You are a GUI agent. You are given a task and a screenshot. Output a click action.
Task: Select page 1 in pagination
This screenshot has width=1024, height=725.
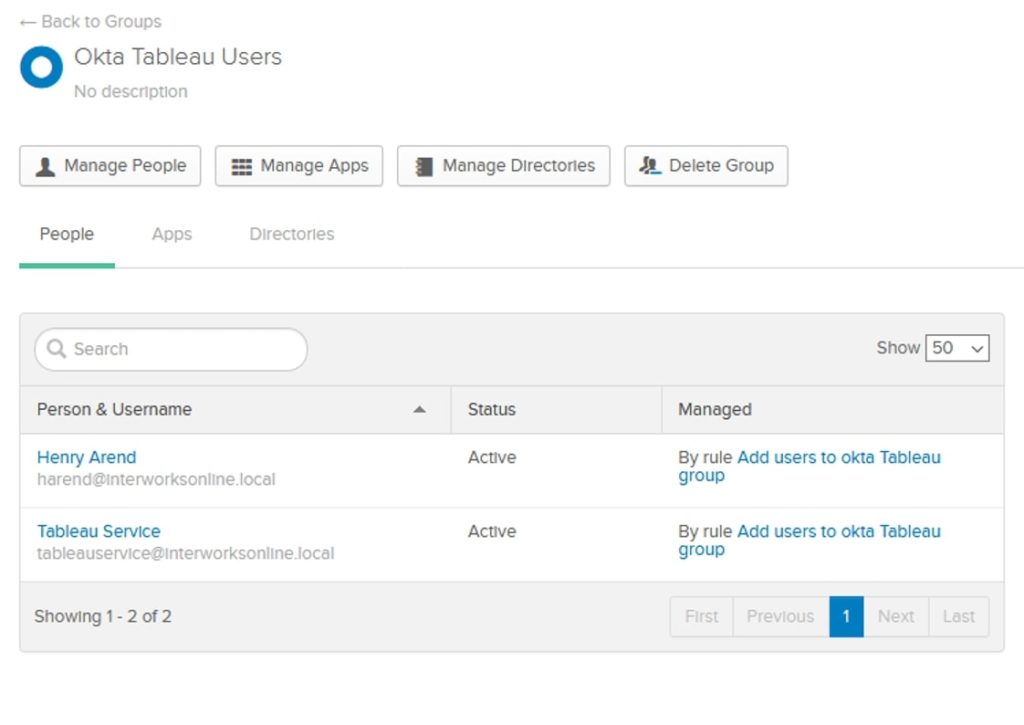[x=846, y=616]
